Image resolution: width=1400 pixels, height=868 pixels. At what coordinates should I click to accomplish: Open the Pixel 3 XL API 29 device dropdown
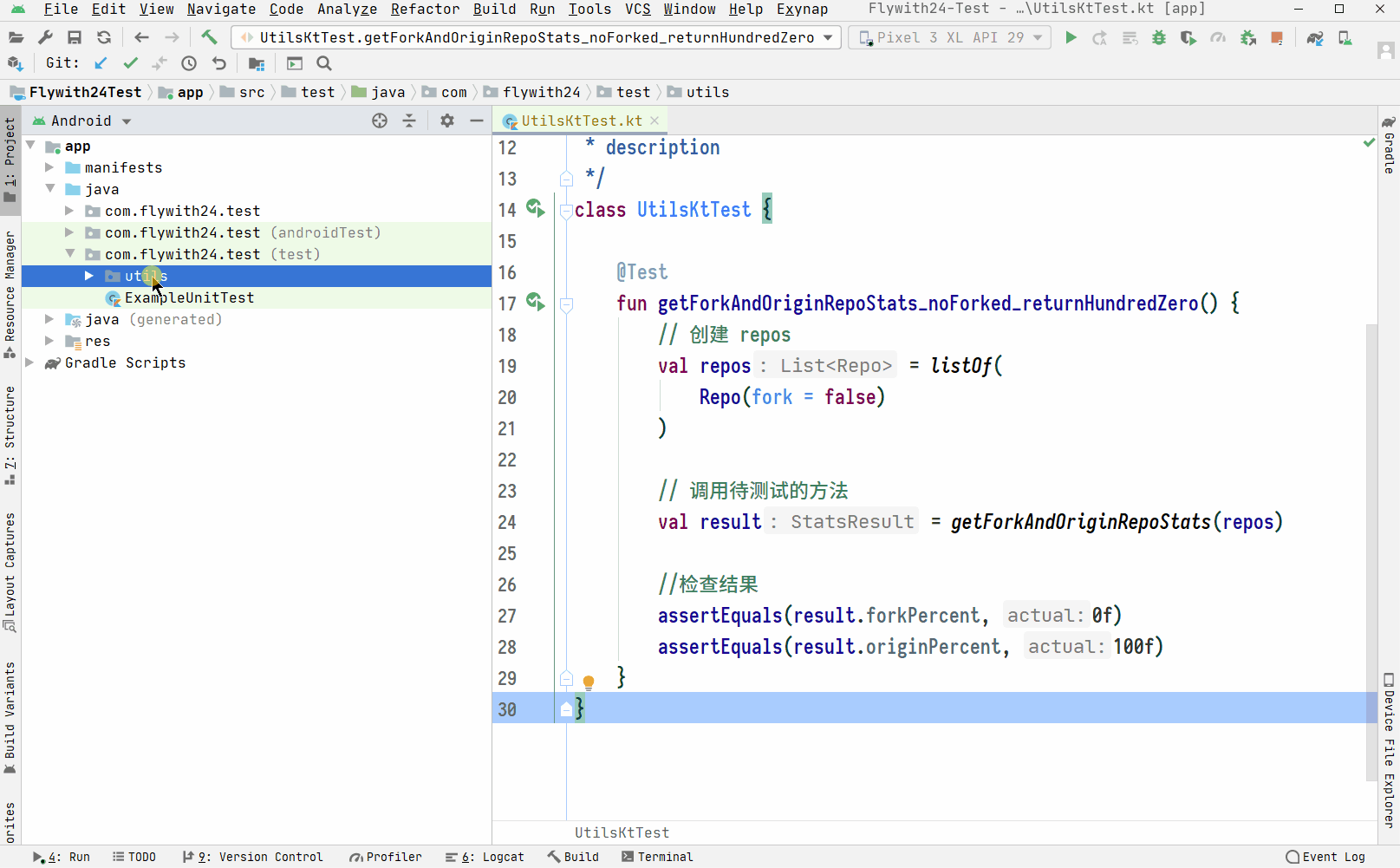pos(949,37)
